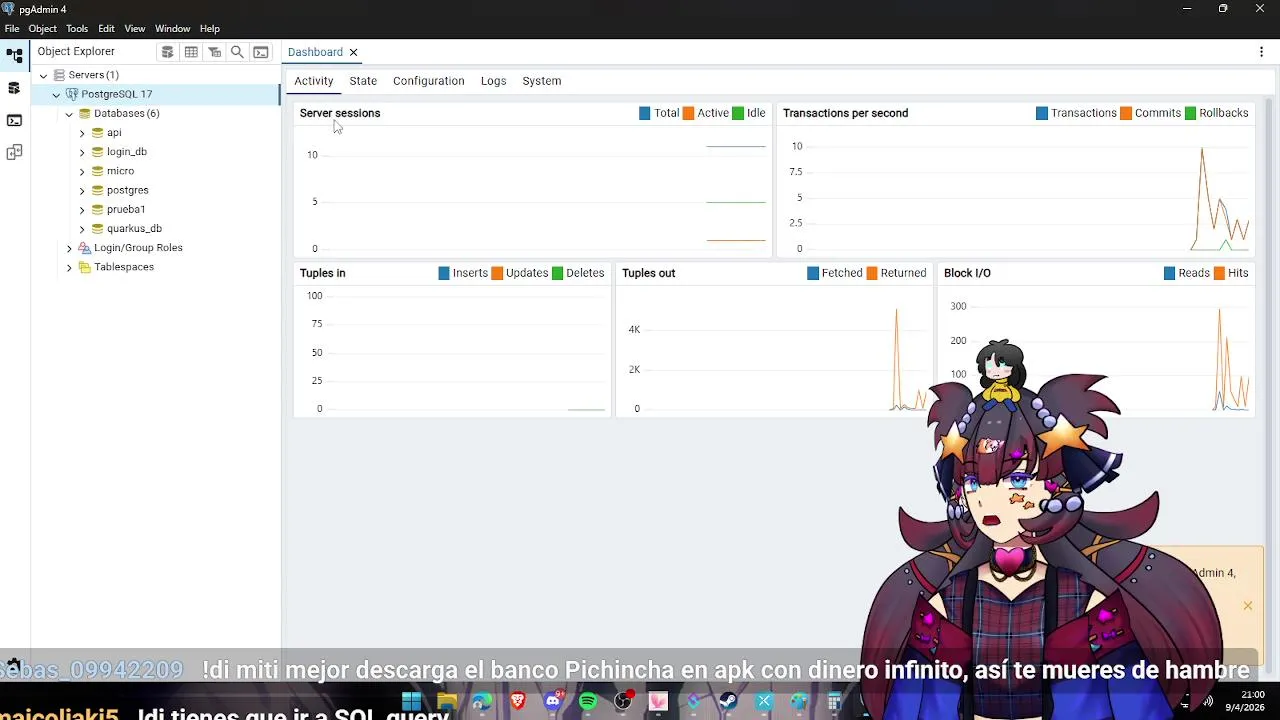The image size is (1280, 720).
Task: Open Spotify from the taskbar
Action: pyautogui.click(x=588, y=702)
